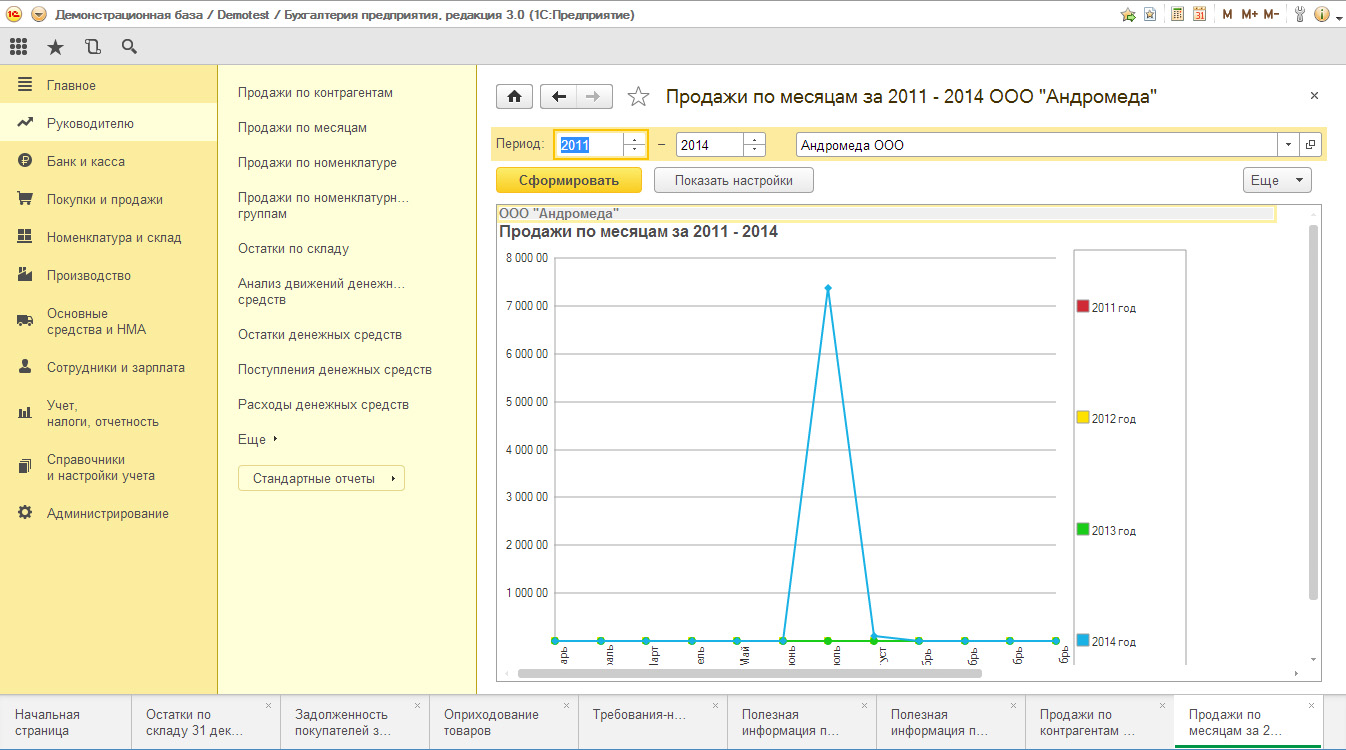Open Favorites star in top toolbar
The height and width of the screenshot is (750, 1346).
55,46
